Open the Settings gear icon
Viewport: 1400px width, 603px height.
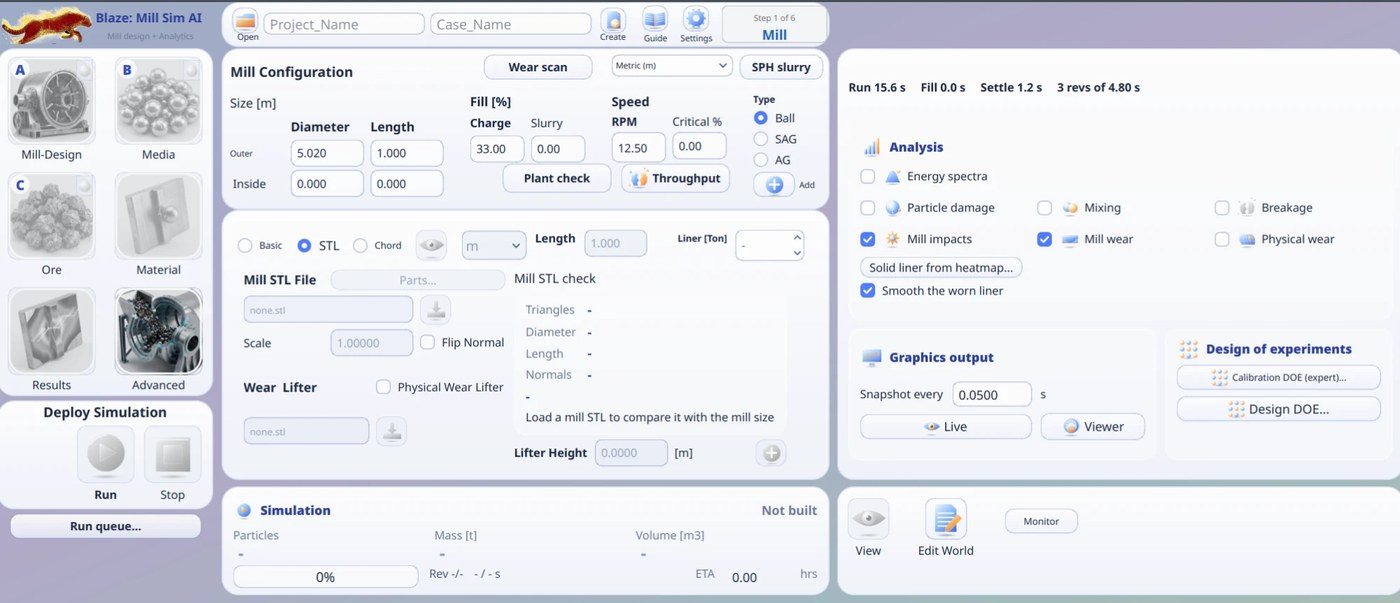pyautogui.click(x=696, y=19)
